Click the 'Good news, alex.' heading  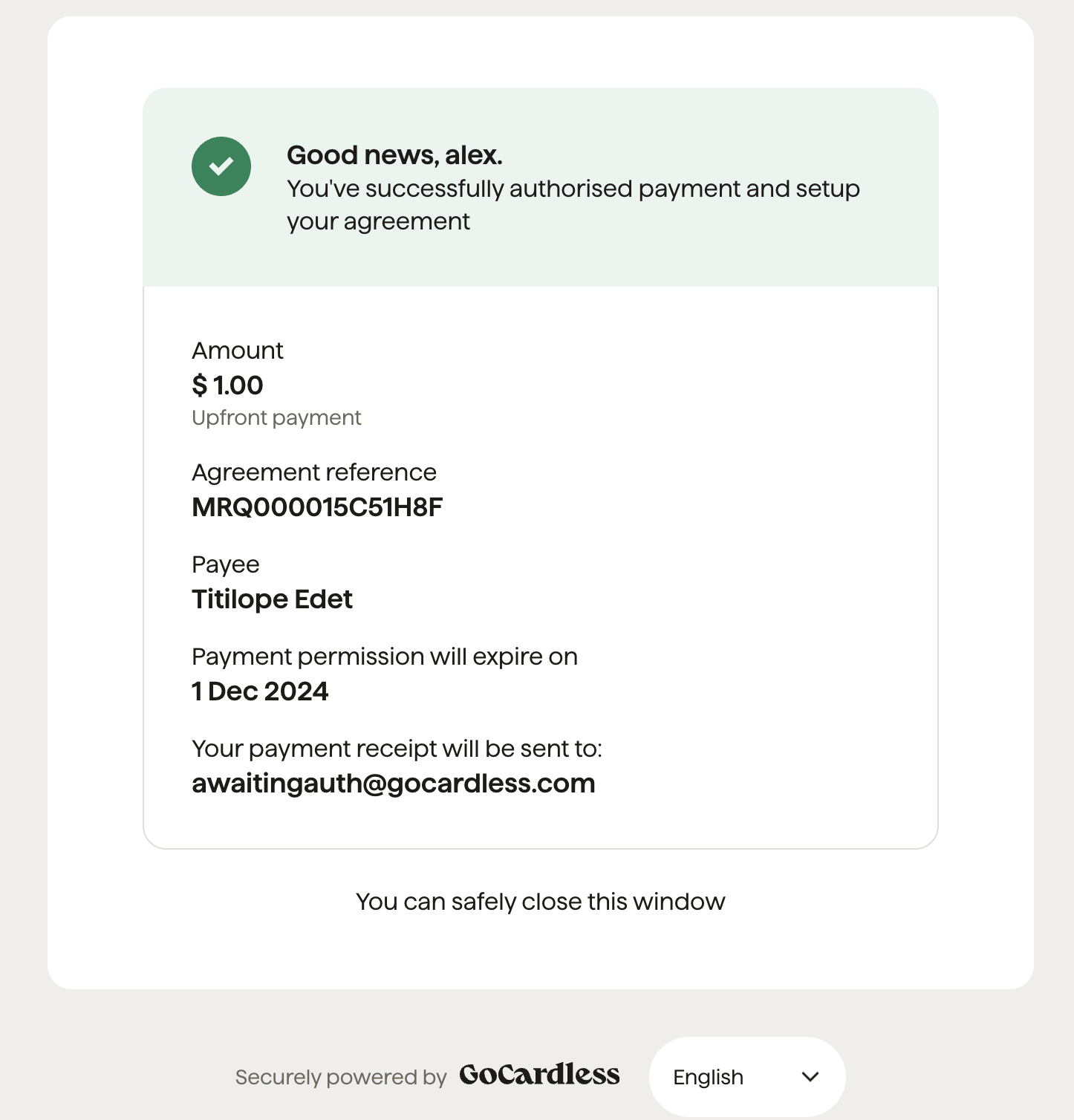pyautogui.click(x=394, y=155)
